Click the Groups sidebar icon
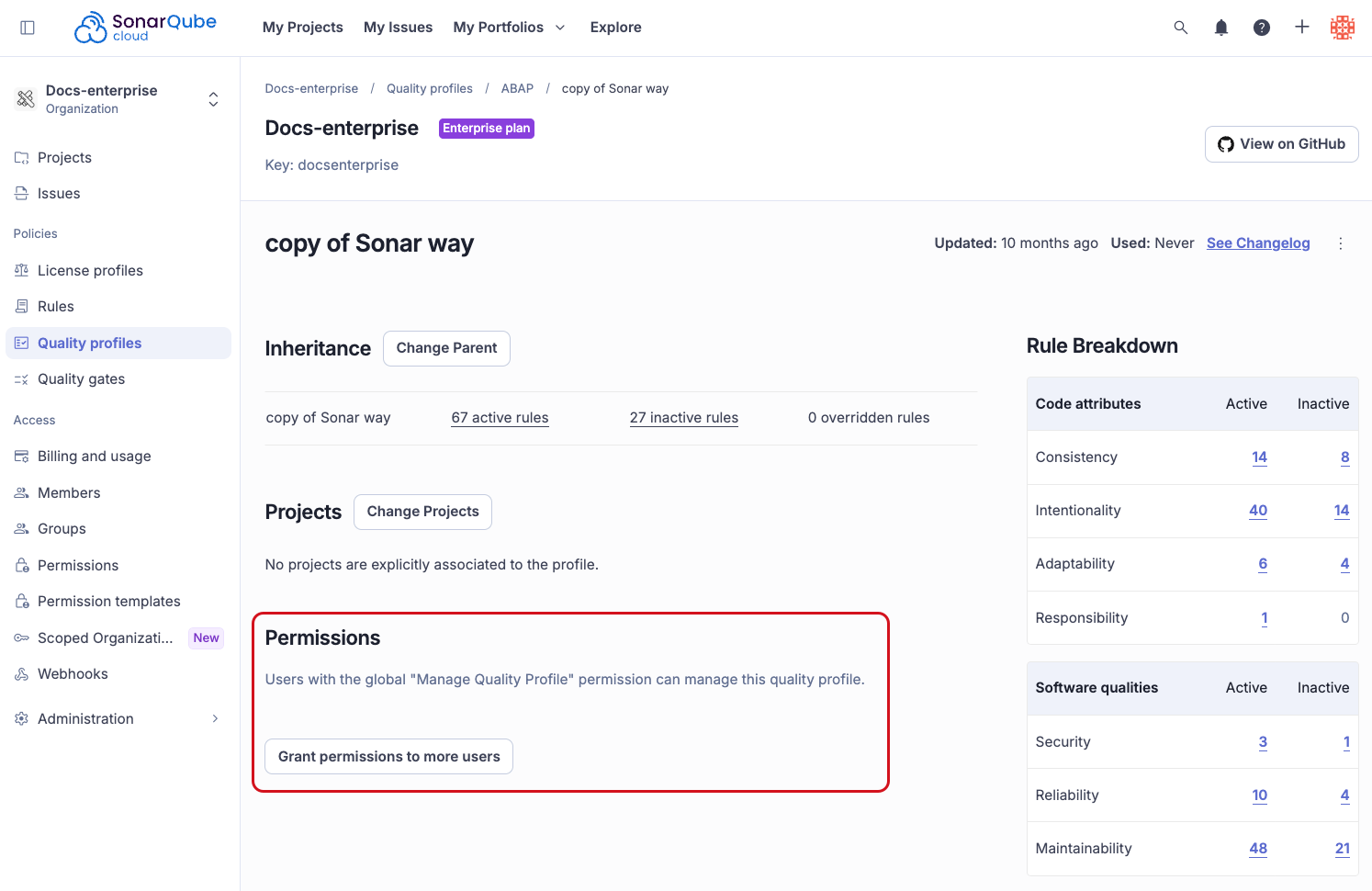1372x891 pixels. tap(22, 529)
